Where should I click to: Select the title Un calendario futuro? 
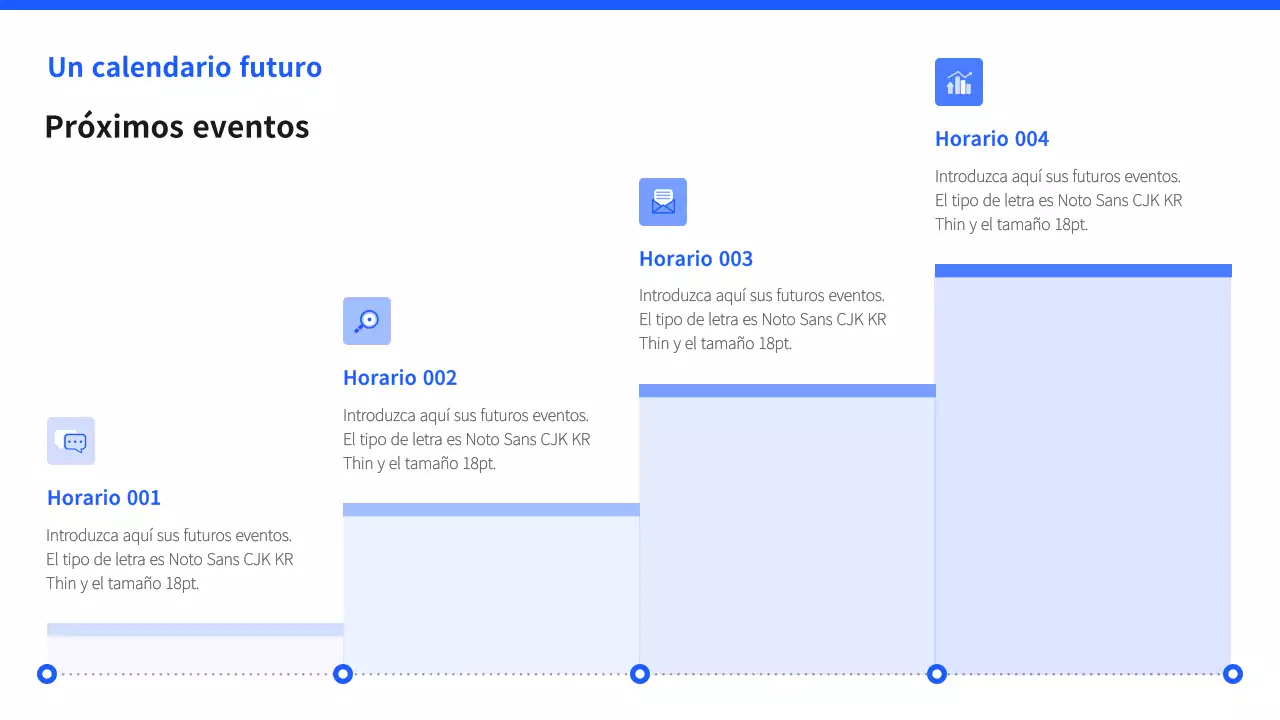tap(184, 67)
